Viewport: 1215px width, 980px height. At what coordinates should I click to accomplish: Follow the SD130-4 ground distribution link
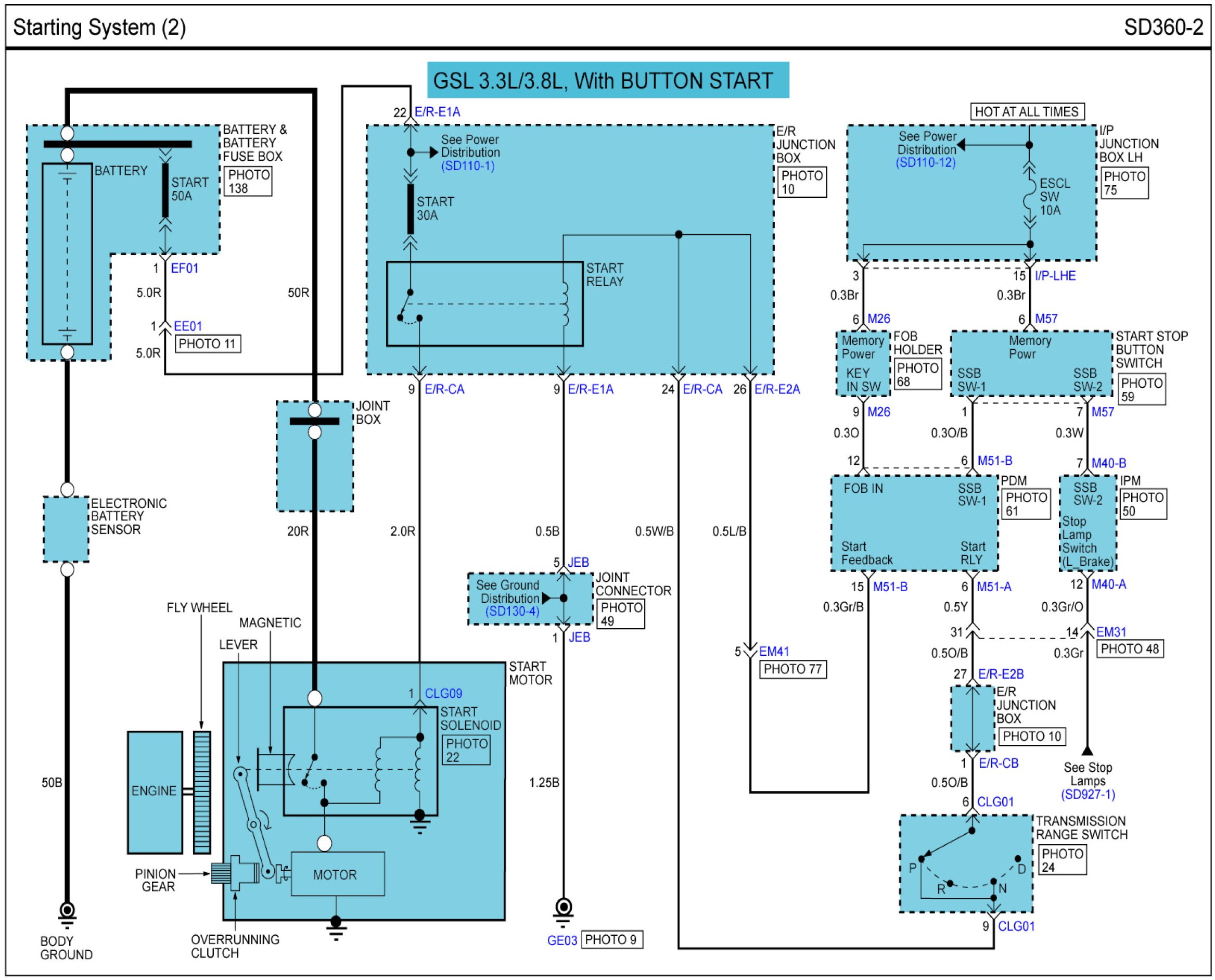coord(512,612)
